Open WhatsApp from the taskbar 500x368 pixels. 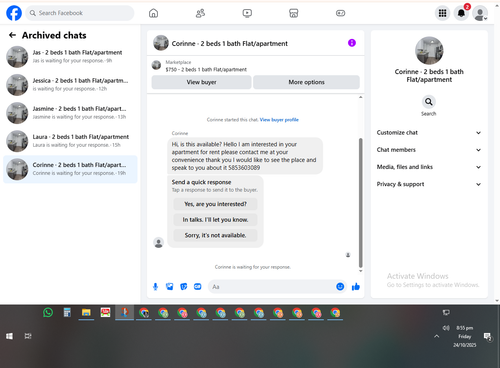point(48,313)
